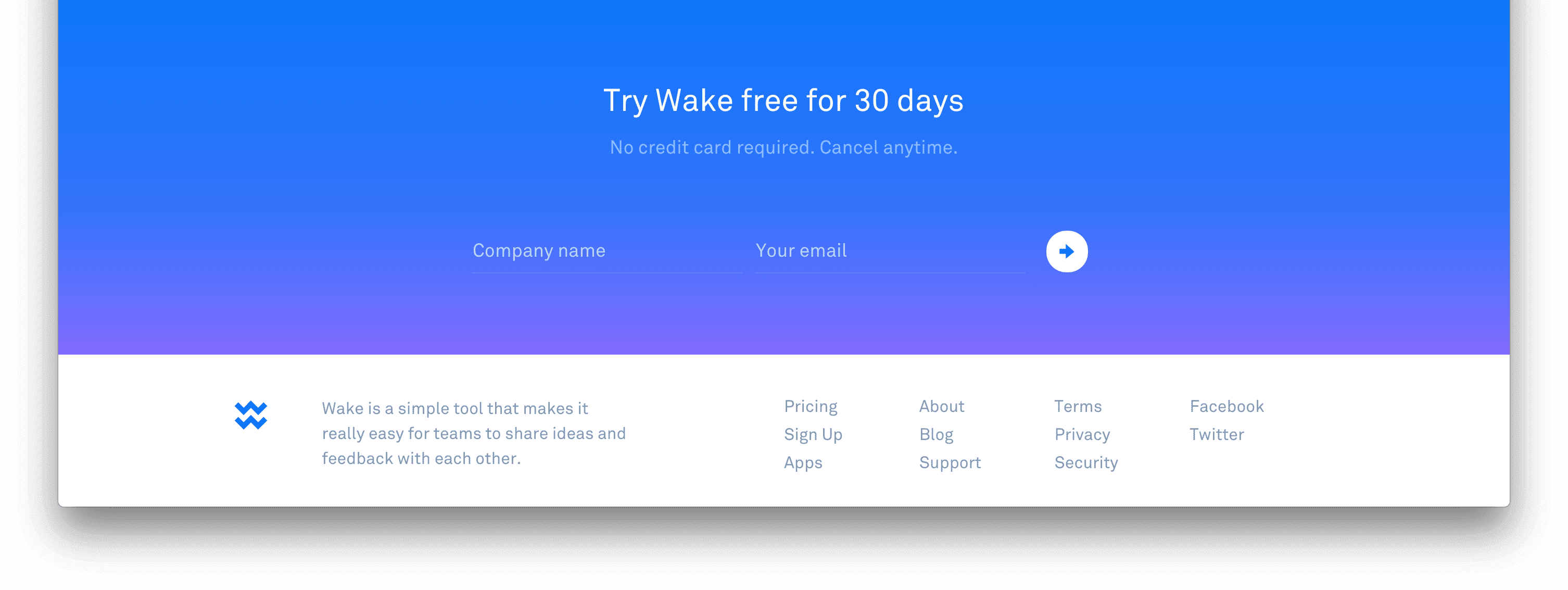This screenshot has width=1568, height=590.
Task: Open the Pricing page
Action: click(810, 406)
